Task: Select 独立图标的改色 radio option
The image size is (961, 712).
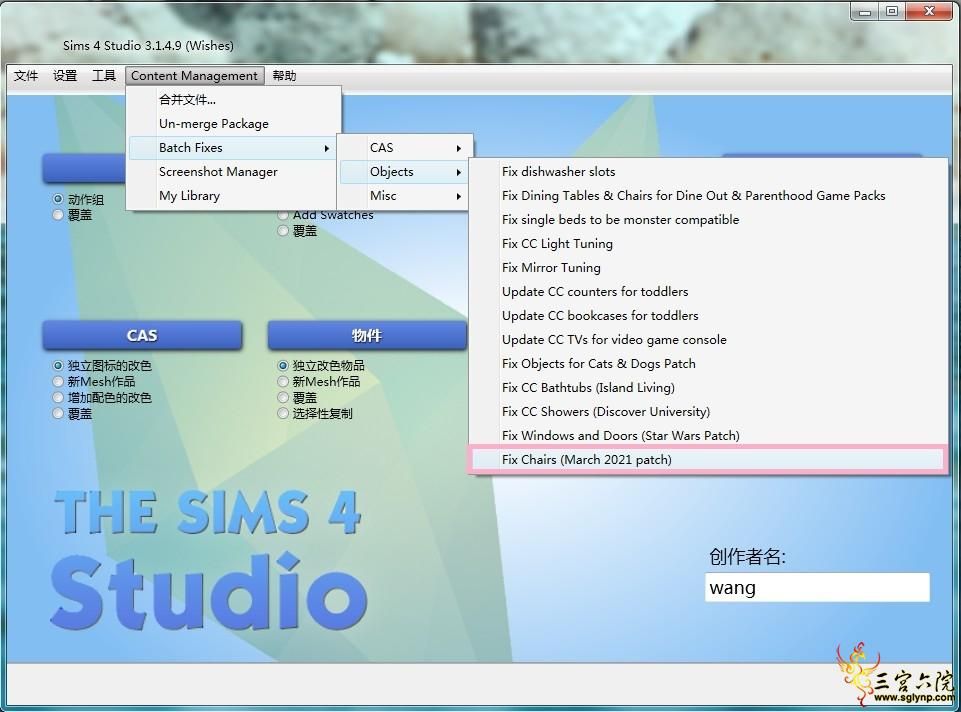Action: pyautogui.click(x=58, y=366)
